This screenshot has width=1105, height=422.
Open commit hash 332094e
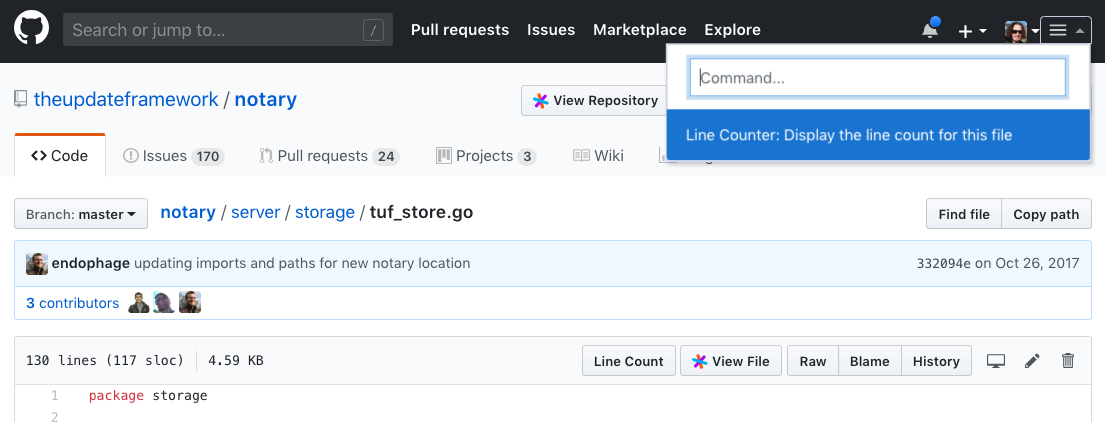pos(944,263)
